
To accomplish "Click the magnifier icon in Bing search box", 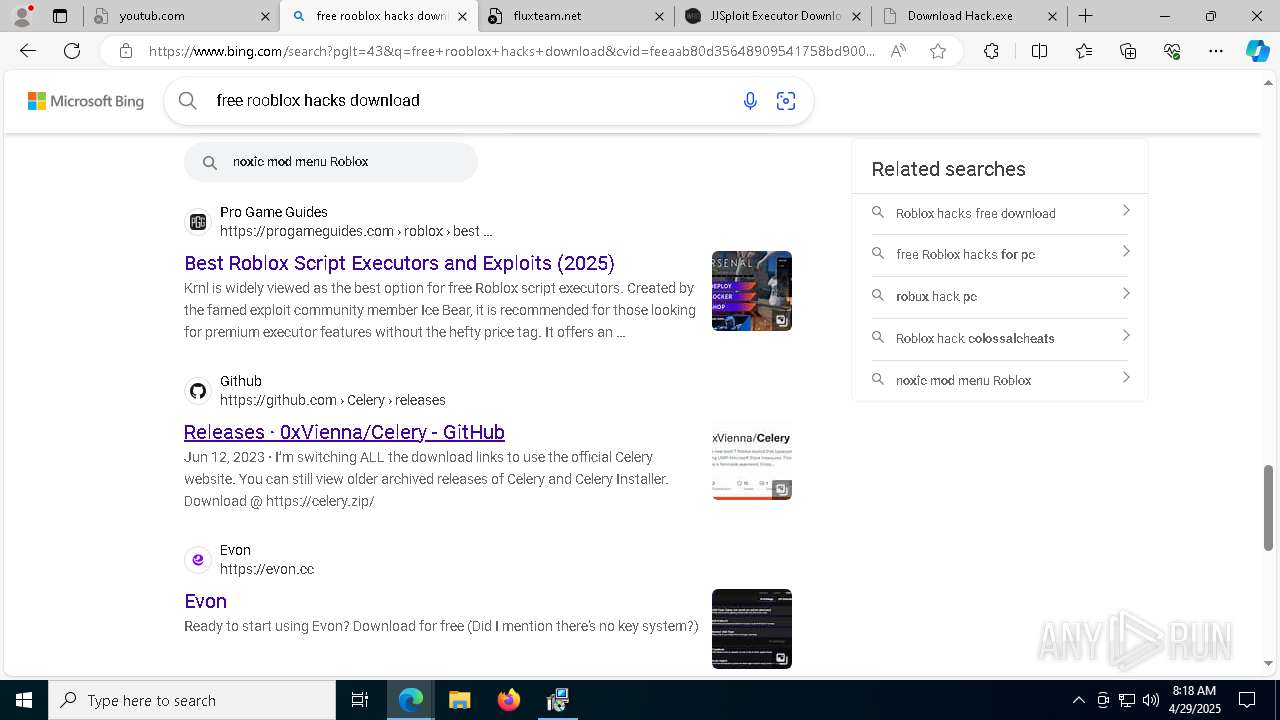I will click(x=187, y=100).
